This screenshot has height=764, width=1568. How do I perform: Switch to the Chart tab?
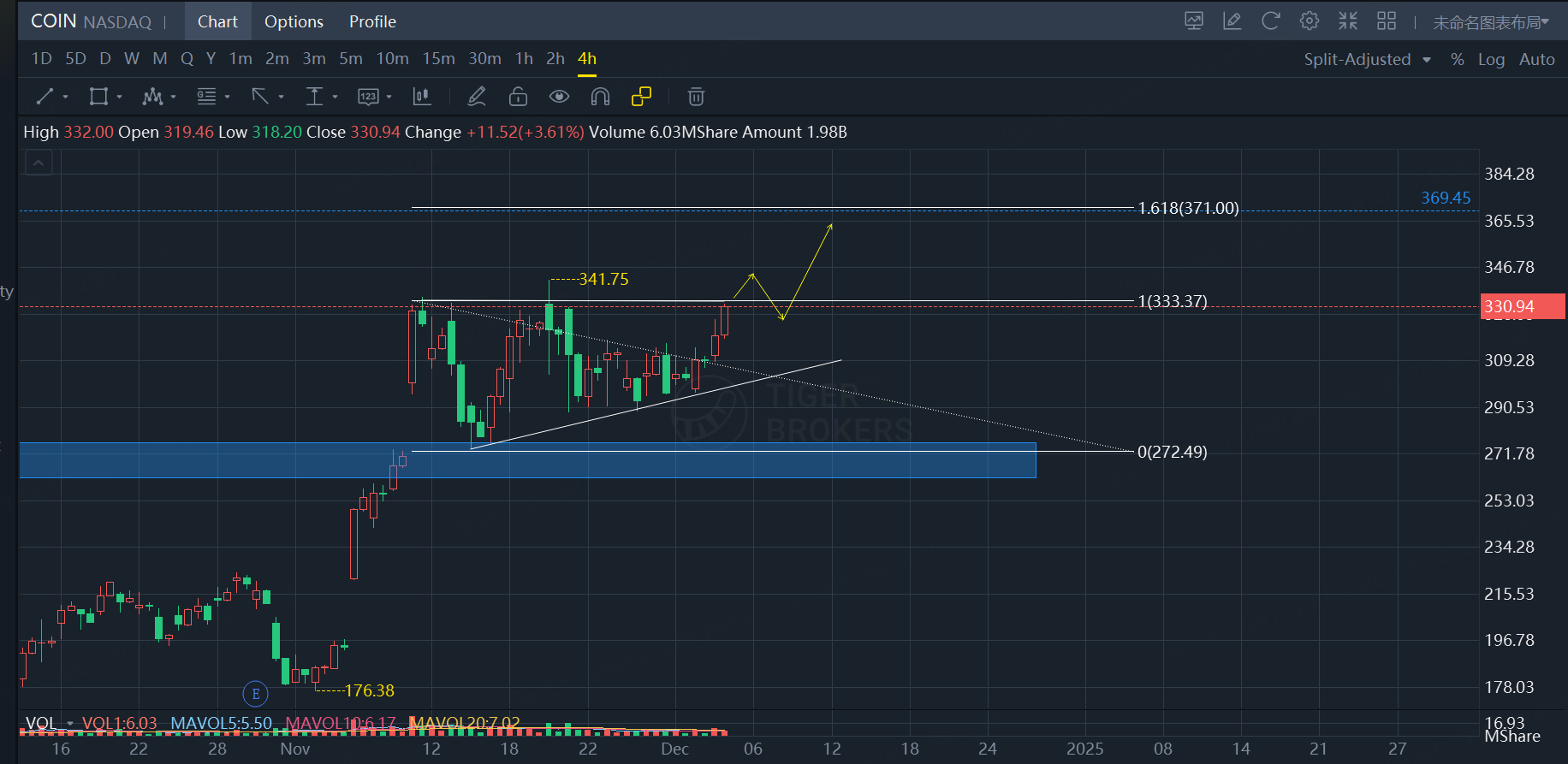(x=217, y=21)
